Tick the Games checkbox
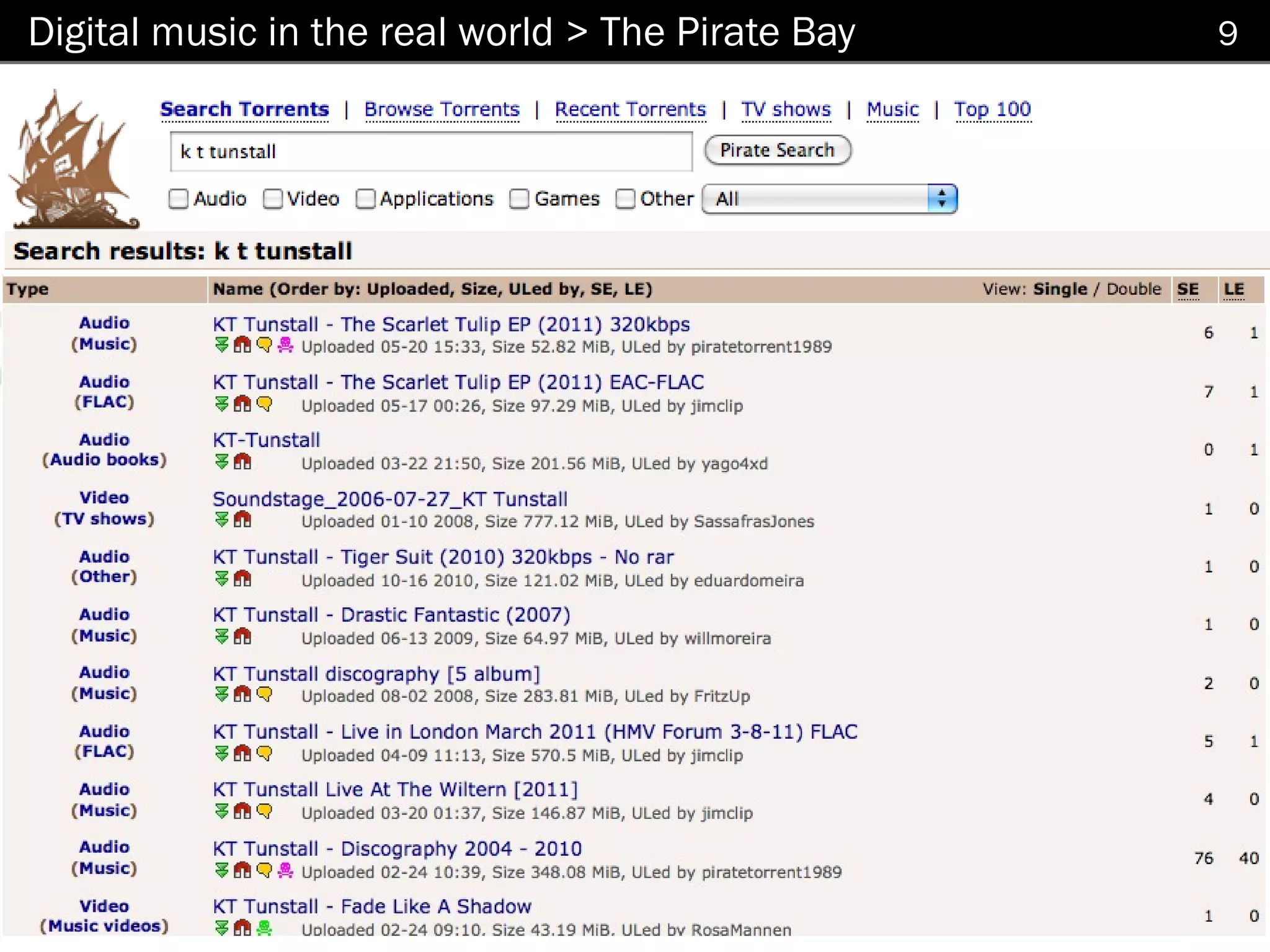The image size is (1270, 952). pyautogui.click(x=519, y=199)
